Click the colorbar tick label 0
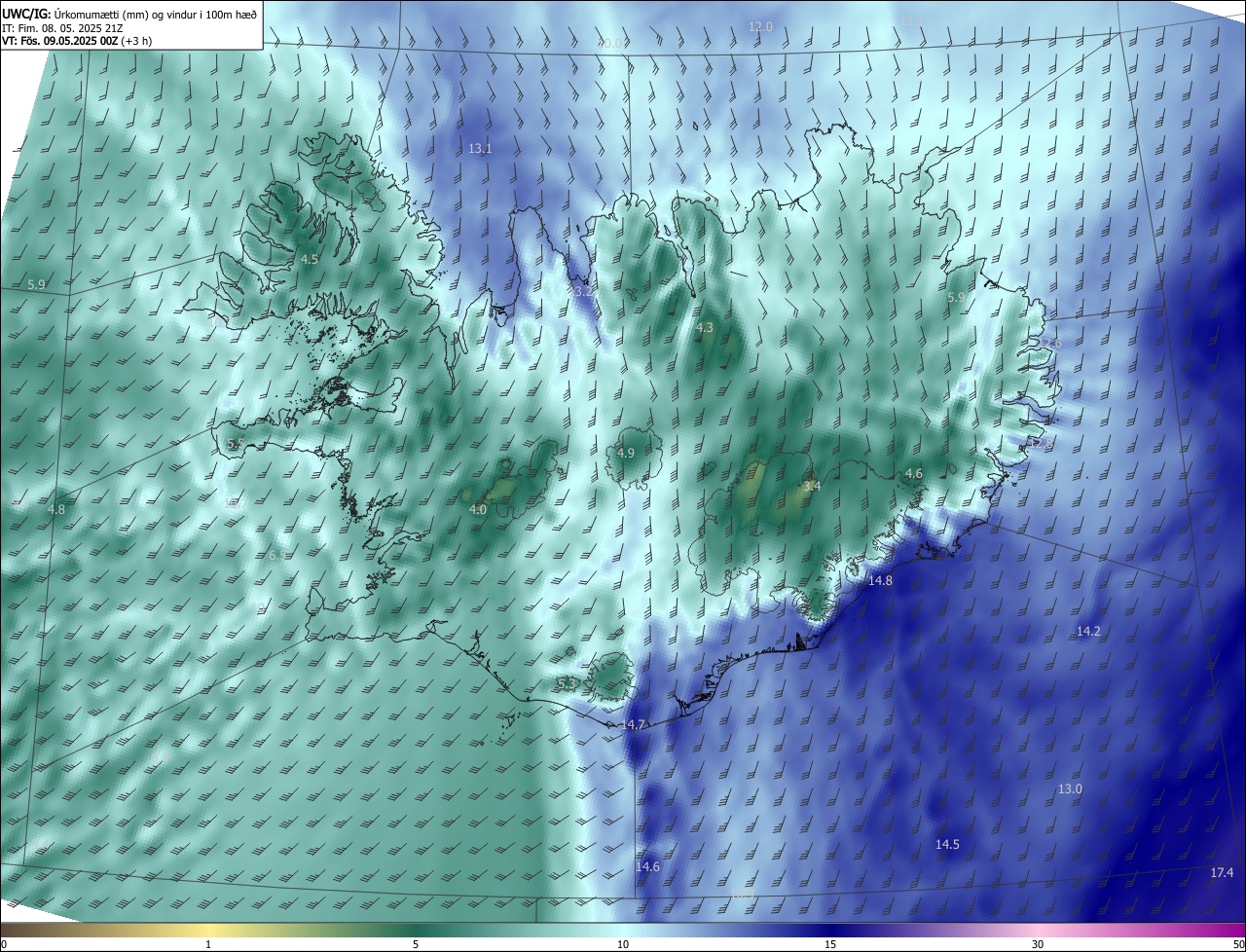This screenshot has width=1246, height=952. 4,944
